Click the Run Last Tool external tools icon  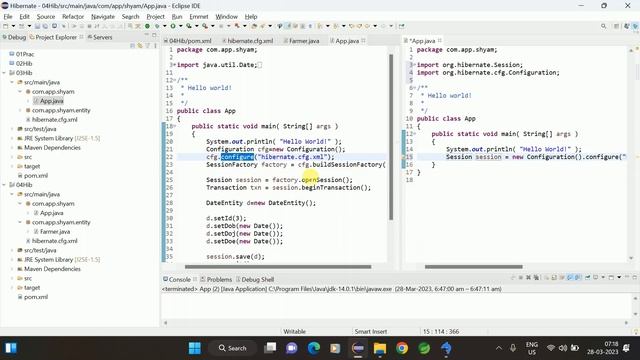[205, 26]
